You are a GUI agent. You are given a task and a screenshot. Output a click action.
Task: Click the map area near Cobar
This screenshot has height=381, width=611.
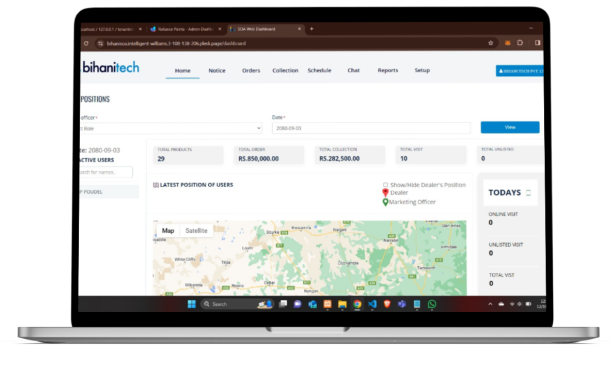[x=270, y=283]
